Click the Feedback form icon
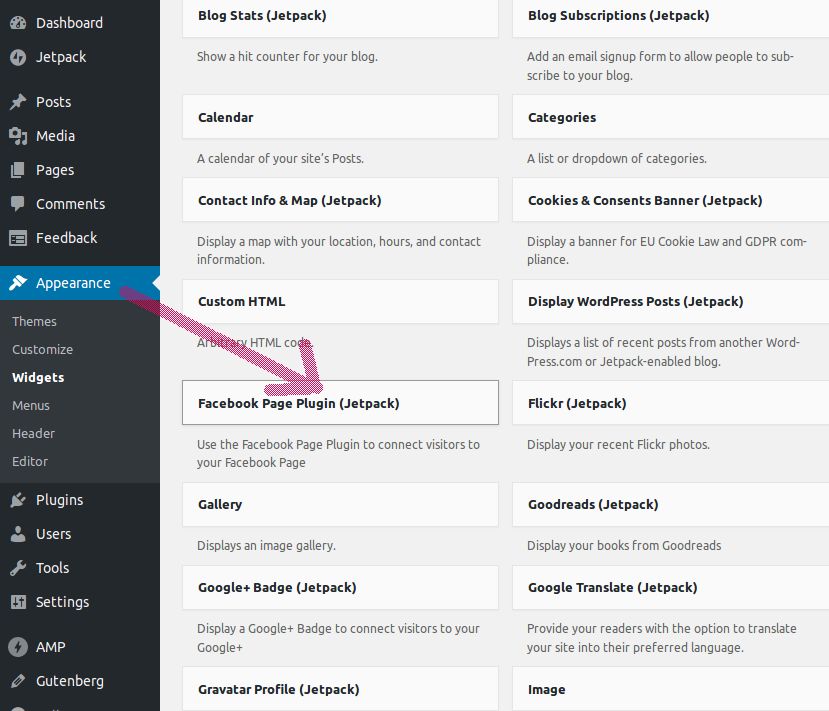Image resolution: width=829 pixels, height=711 pixels. pyautogui.click(x=18, y=238)
